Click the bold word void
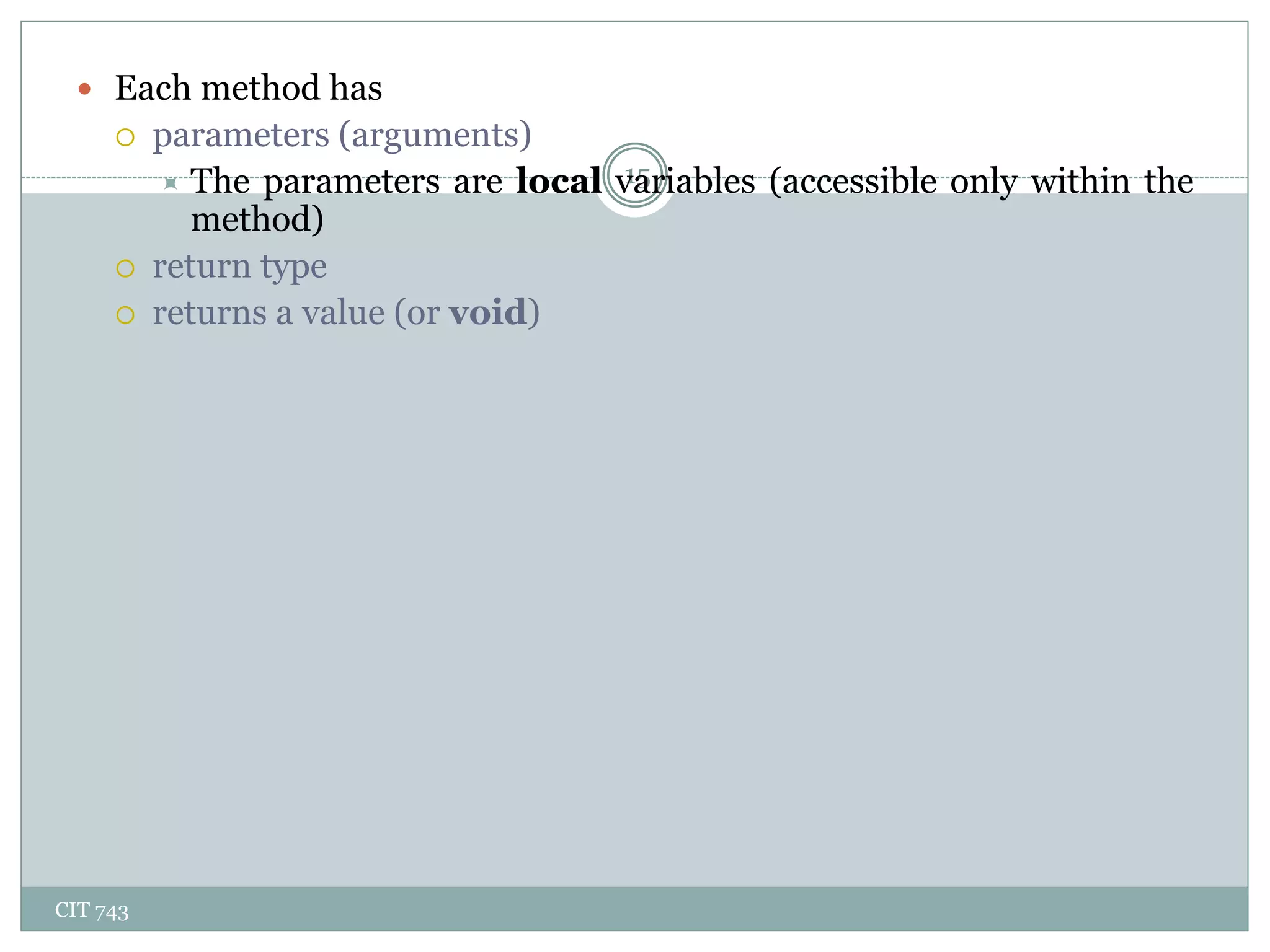 point(488,312)
